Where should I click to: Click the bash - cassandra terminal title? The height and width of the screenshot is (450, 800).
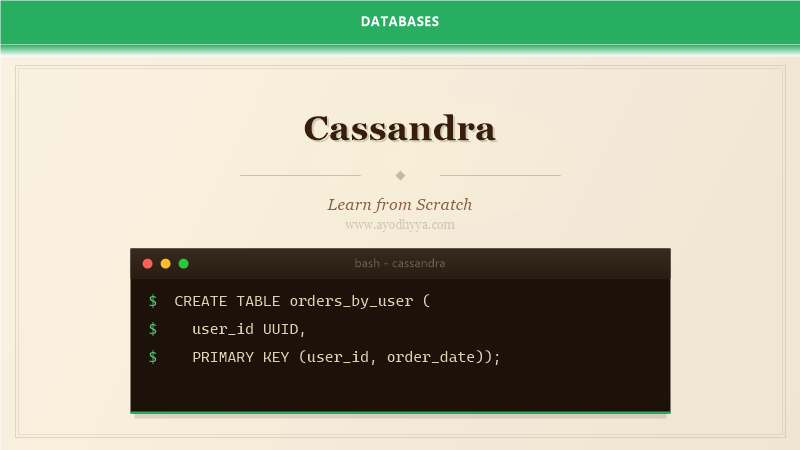click(400, 263)
